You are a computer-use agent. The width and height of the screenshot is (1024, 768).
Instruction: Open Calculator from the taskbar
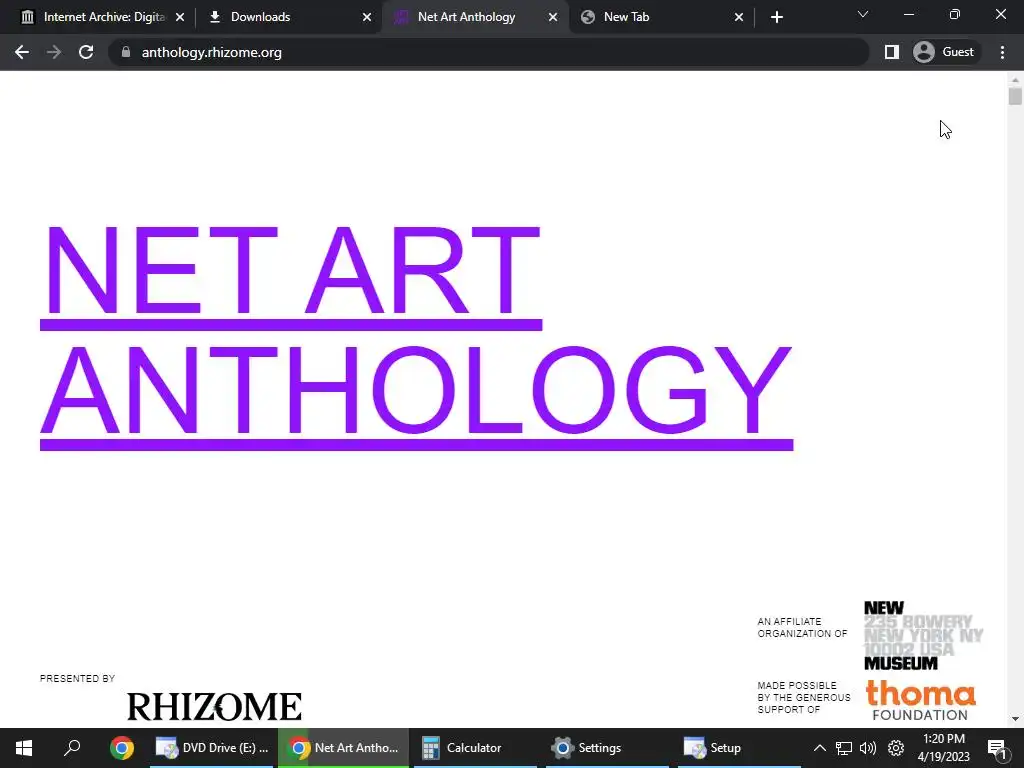click(477, 748)
